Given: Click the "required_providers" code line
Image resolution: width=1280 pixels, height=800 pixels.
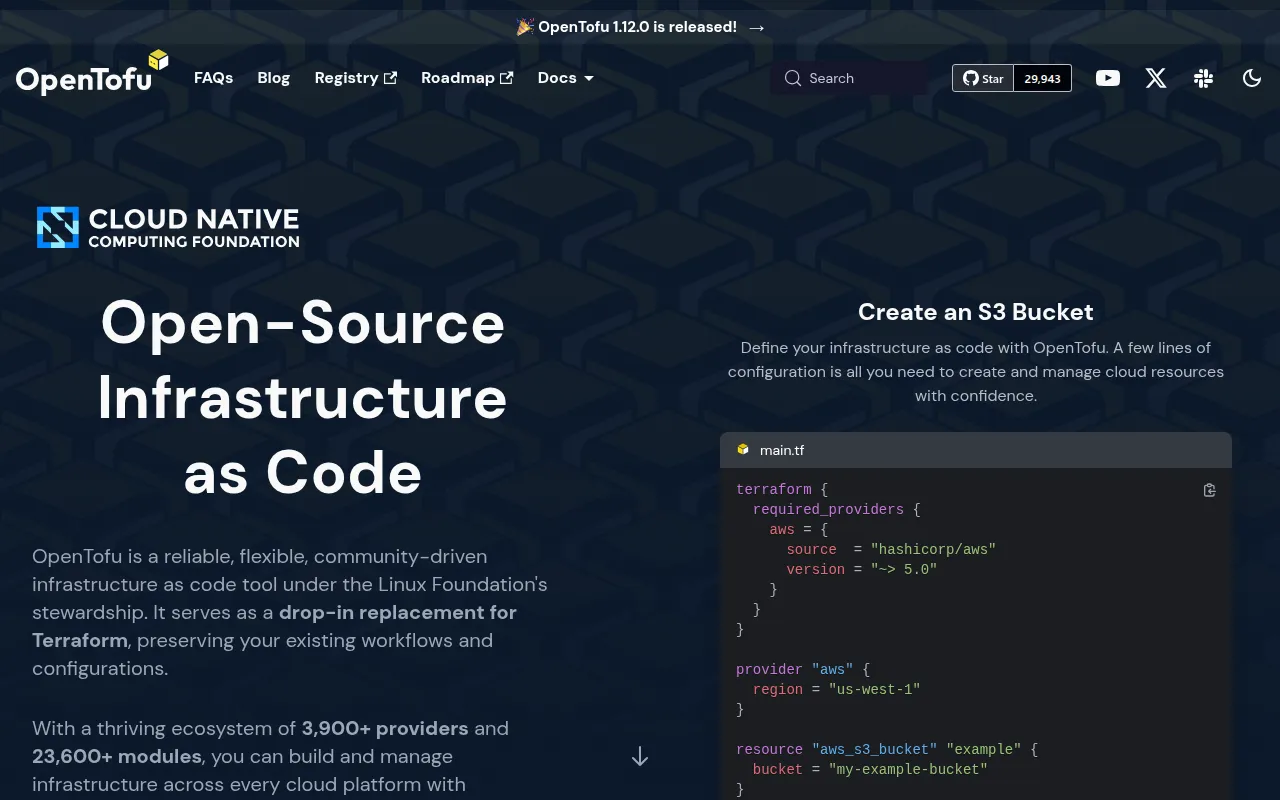Looking at the screenshot, I should 836,509.
